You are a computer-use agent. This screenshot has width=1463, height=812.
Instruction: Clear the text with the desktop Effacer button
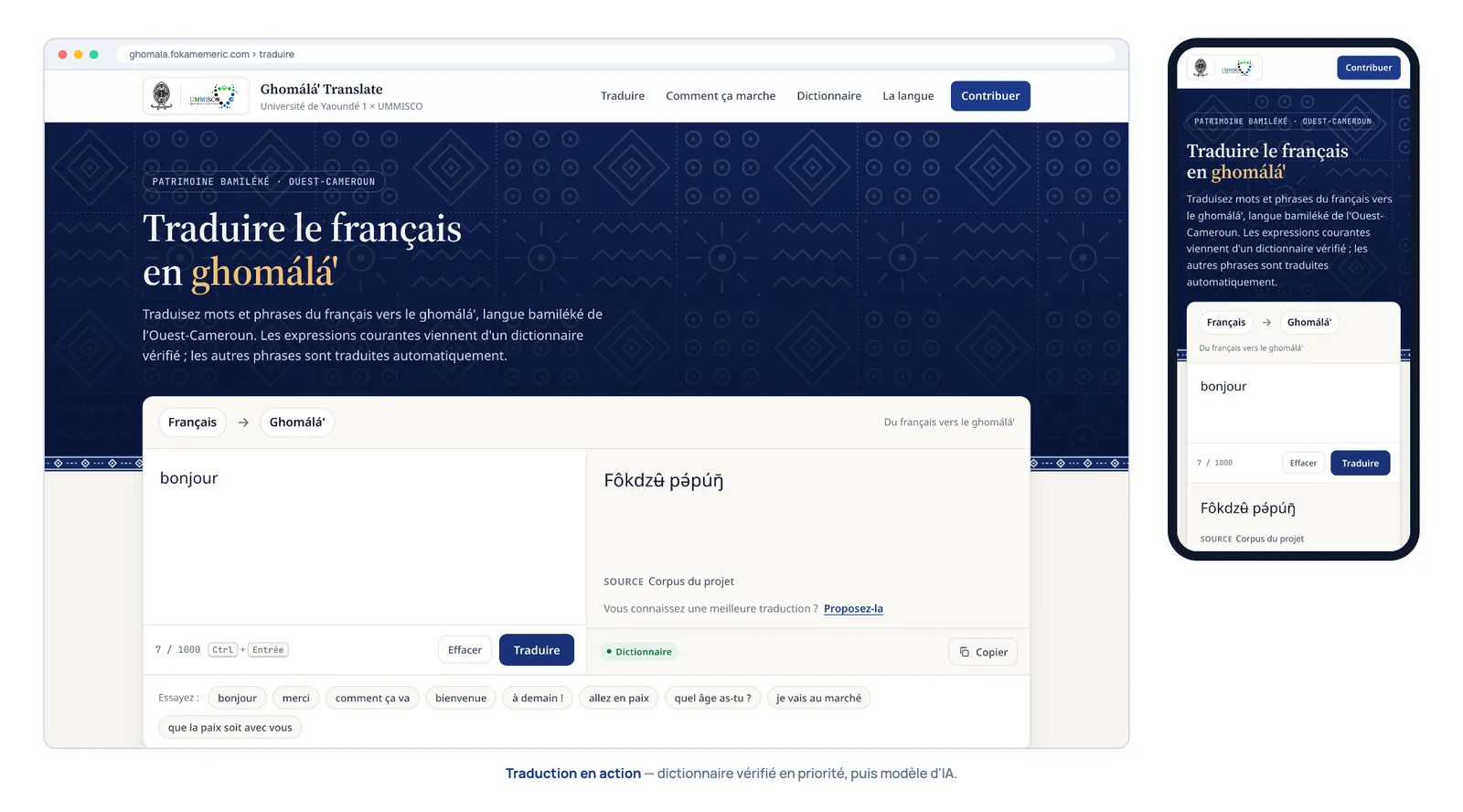tap(465, 650)
